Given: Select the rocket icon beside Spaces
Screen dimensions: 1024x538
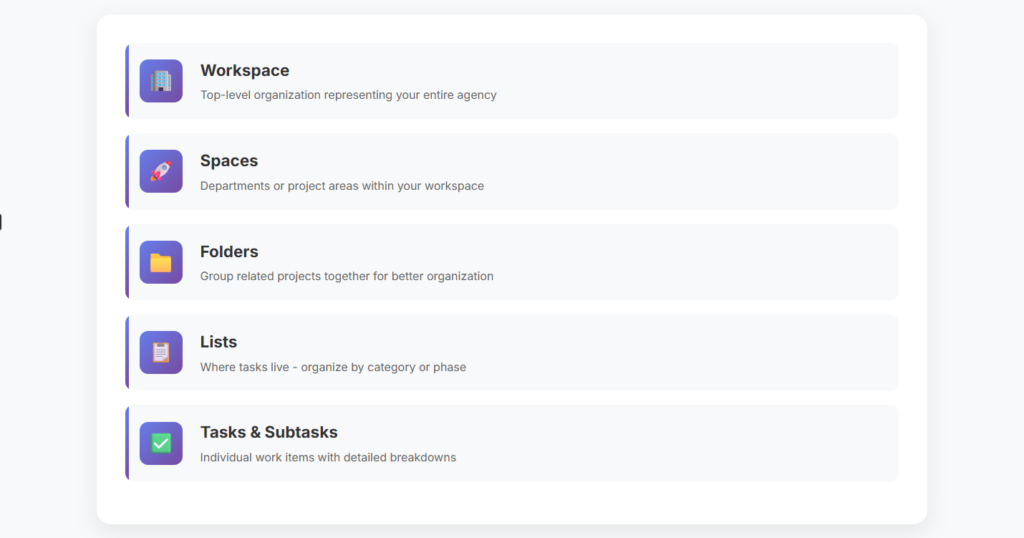Looking at the screenshot, I should point(161,171).
